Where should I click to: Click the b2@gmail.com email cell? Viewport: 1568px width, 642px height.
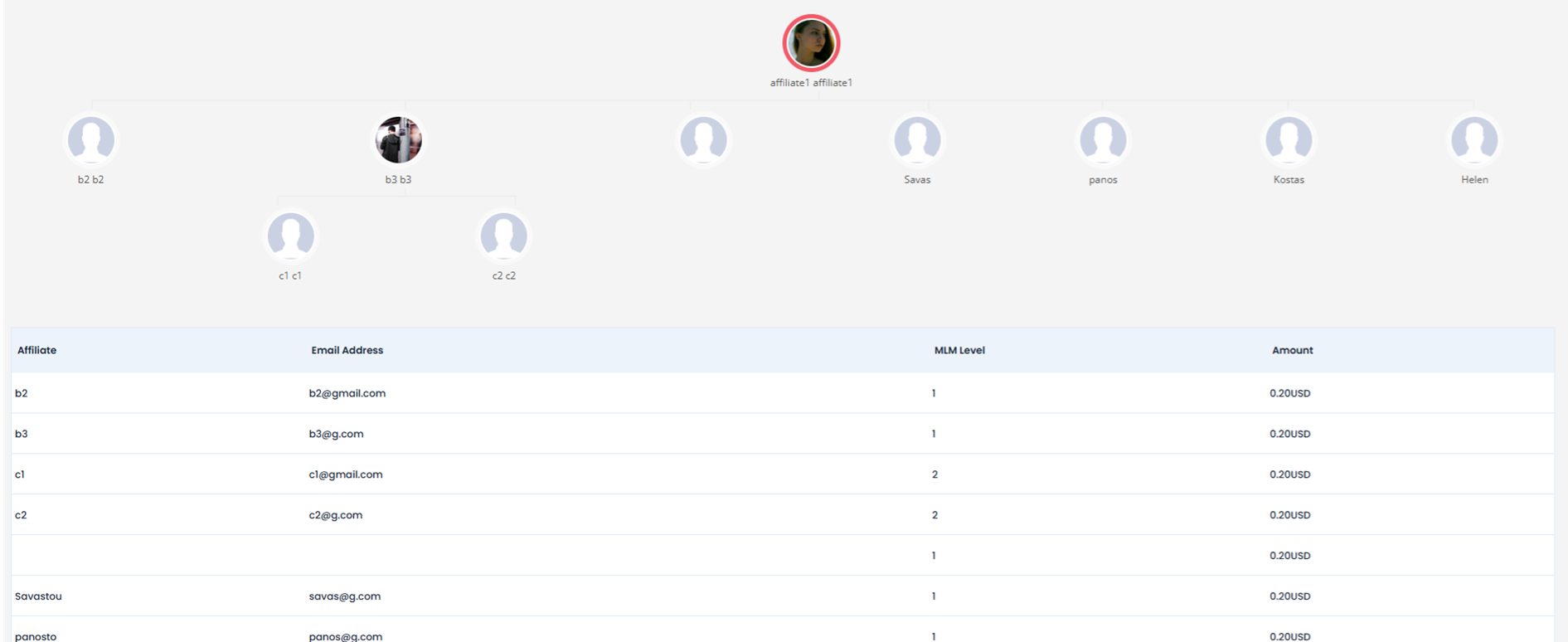[347, 393]
